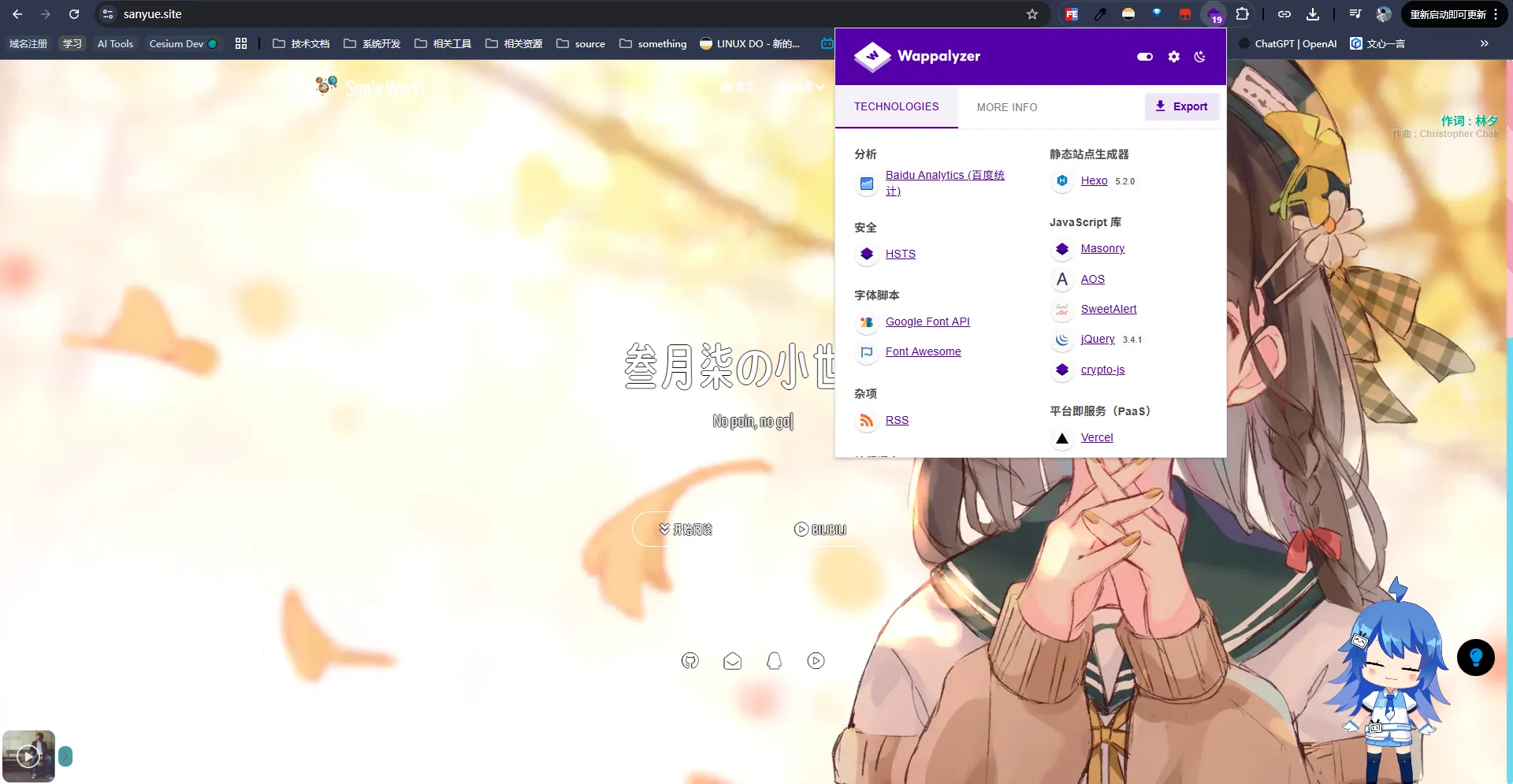Open the QQ contact icon
Screen dimensions: 1513x784
pos(774,660)
